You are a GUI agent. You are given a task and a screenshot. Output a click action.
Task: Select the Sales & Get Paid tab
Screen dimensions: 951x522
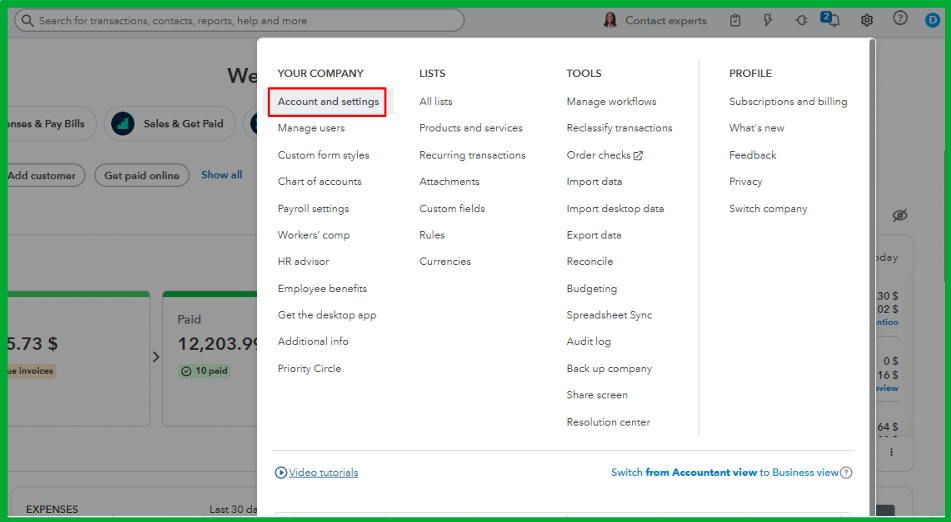170,124
